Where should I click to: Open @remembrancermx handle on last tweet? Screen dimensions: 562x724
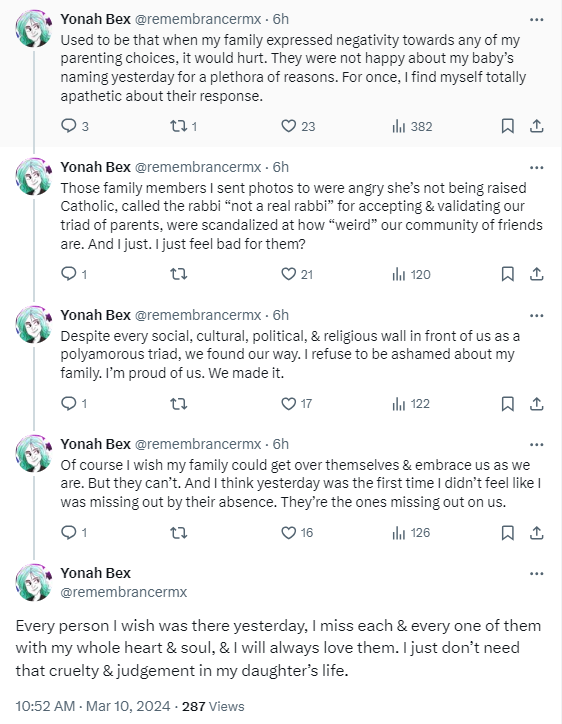pyautogui.click(x=124, y=592)
